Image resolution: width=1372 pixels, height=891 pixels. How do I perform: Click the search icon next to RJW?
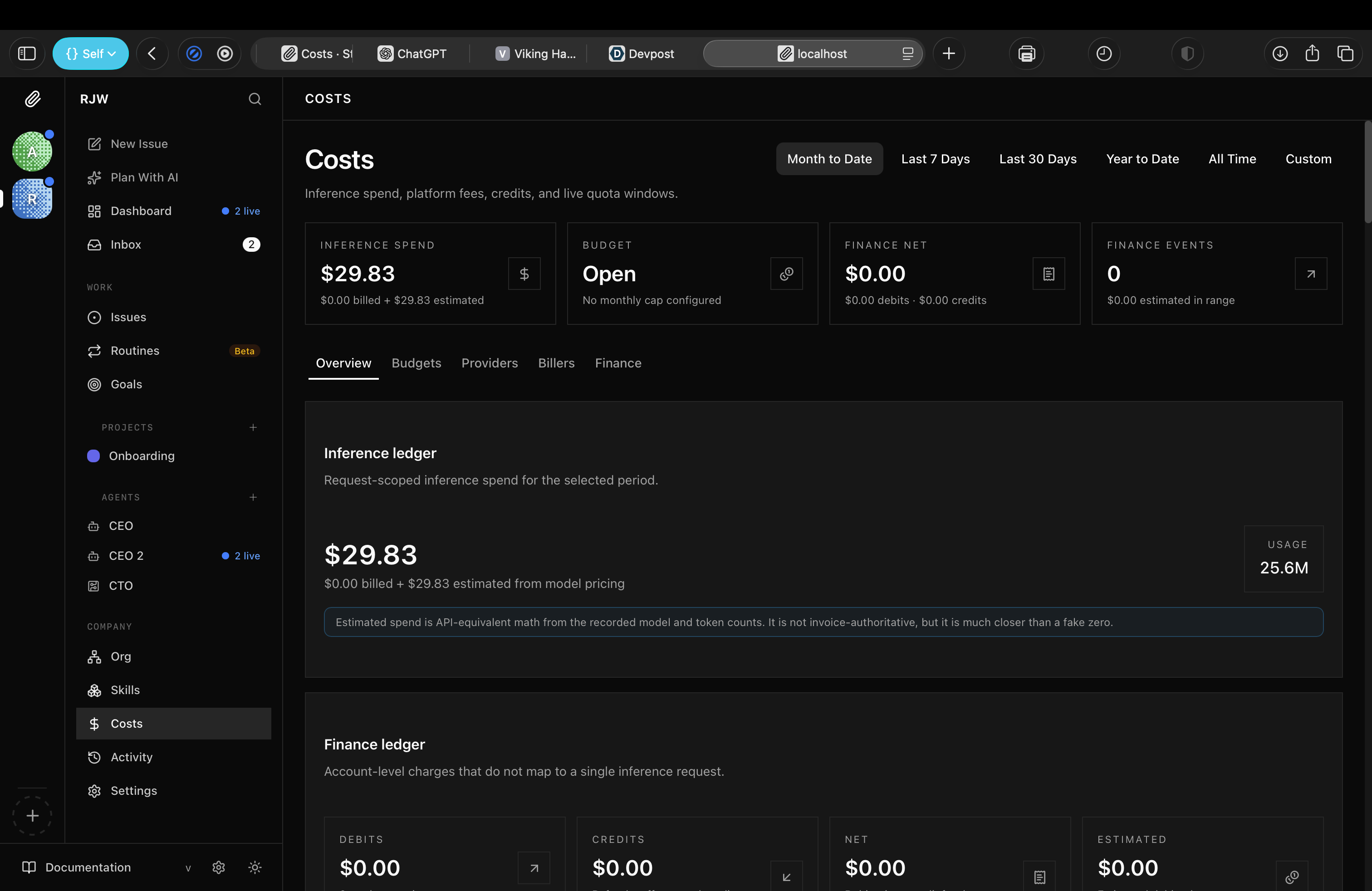click(x=255, y=99)
